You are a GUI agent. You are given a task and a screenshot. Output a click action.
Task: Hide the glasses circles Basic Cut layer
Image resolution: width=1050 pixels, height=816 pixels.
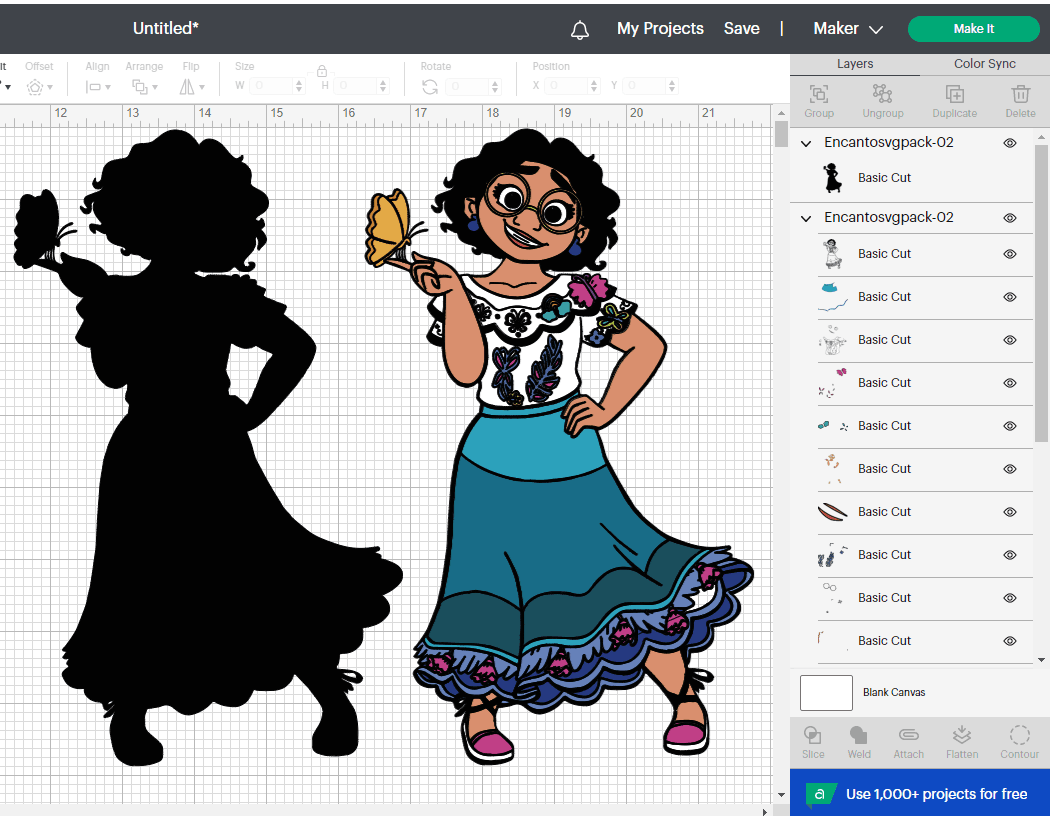point(1010,598)
